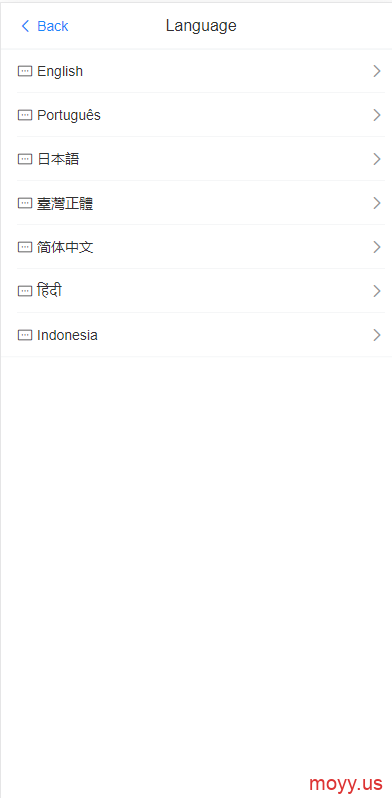Click the icon beside Português
Screen dimensions: 392x798
tap(24, 115)
